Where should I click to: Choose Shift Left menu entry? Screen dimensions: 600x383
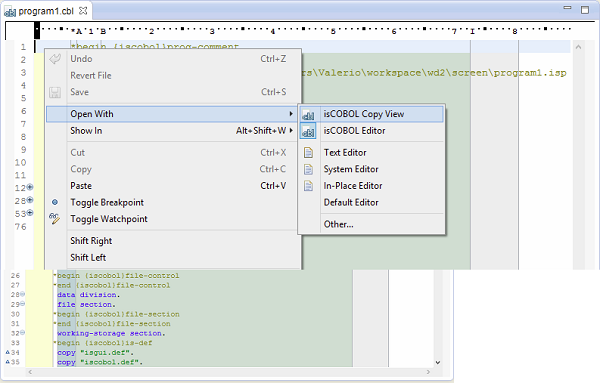[x=173, y=258]
